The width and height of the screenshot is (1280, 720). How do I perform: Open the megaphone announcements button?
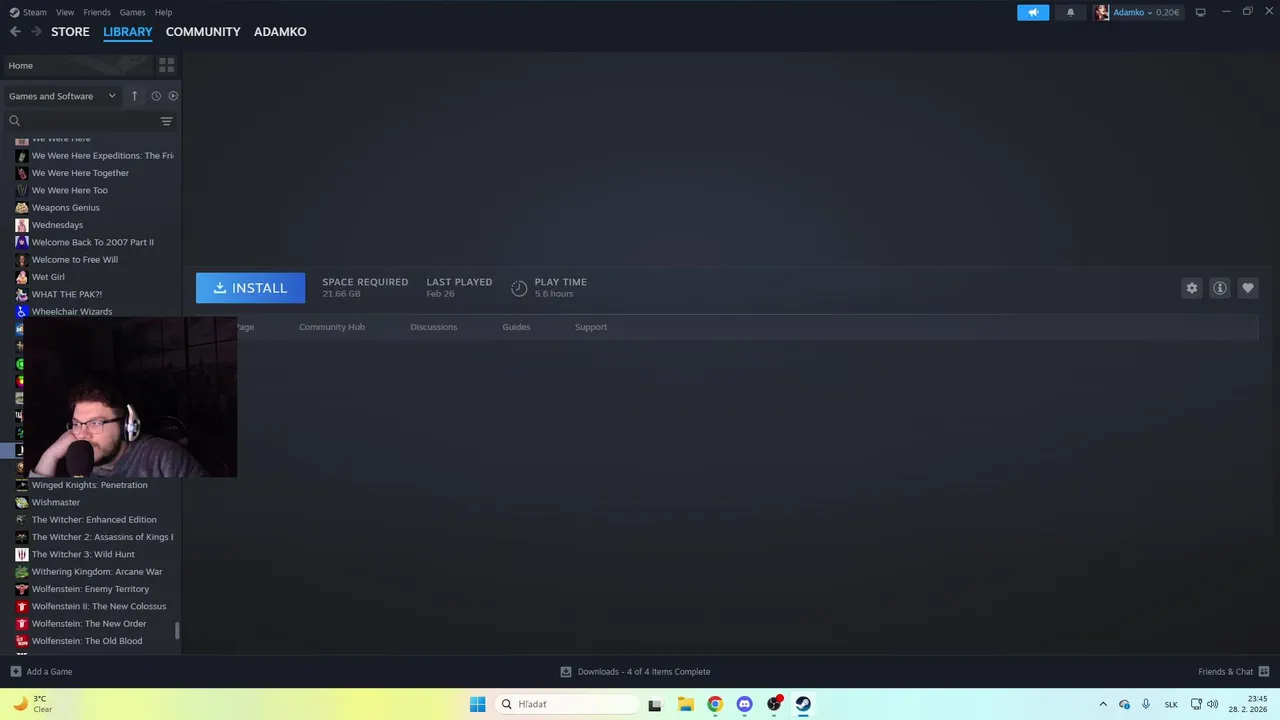click(1033, 12)
